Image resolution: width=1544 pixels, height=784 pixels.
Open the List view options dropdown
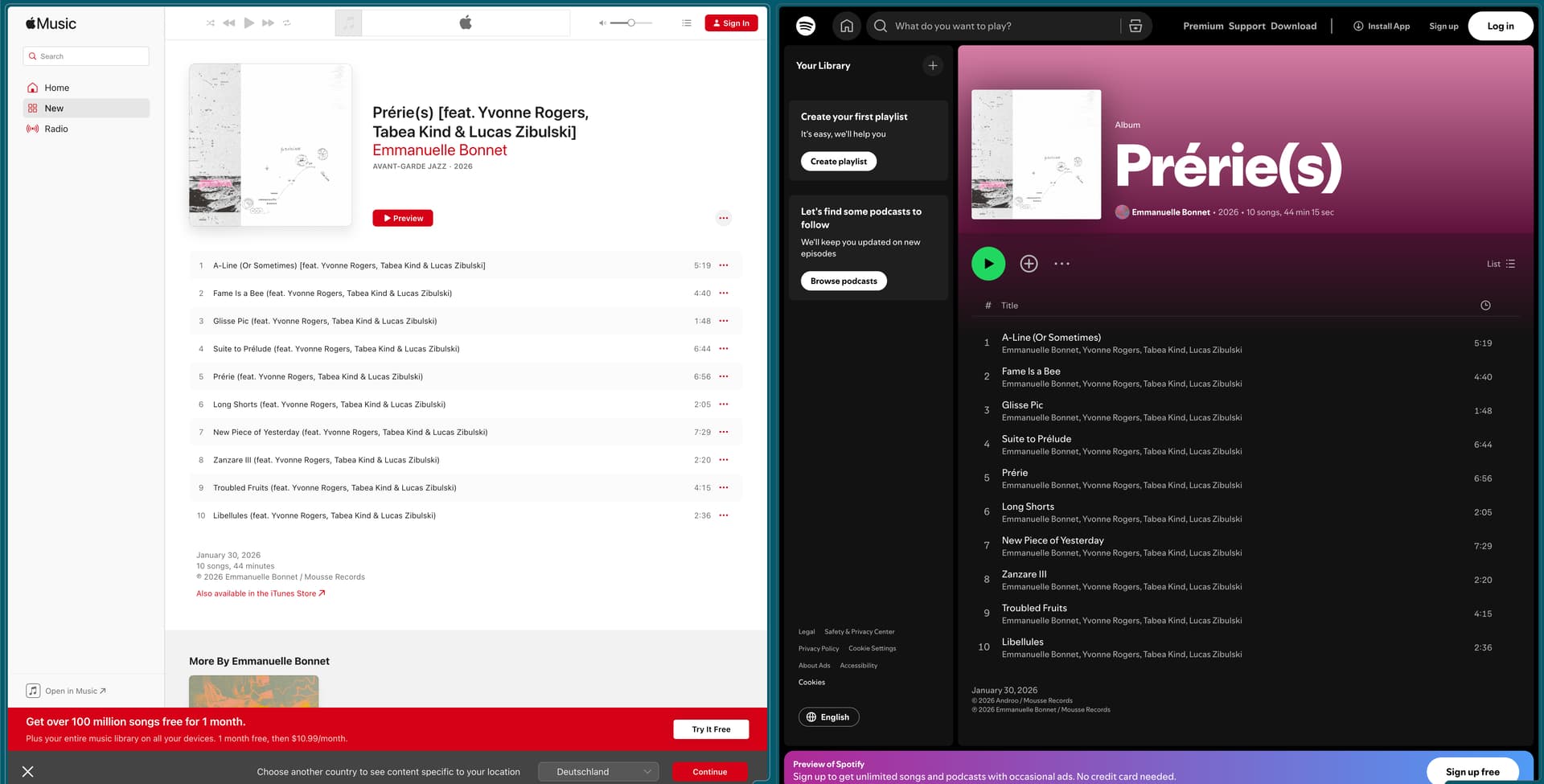1501,264
